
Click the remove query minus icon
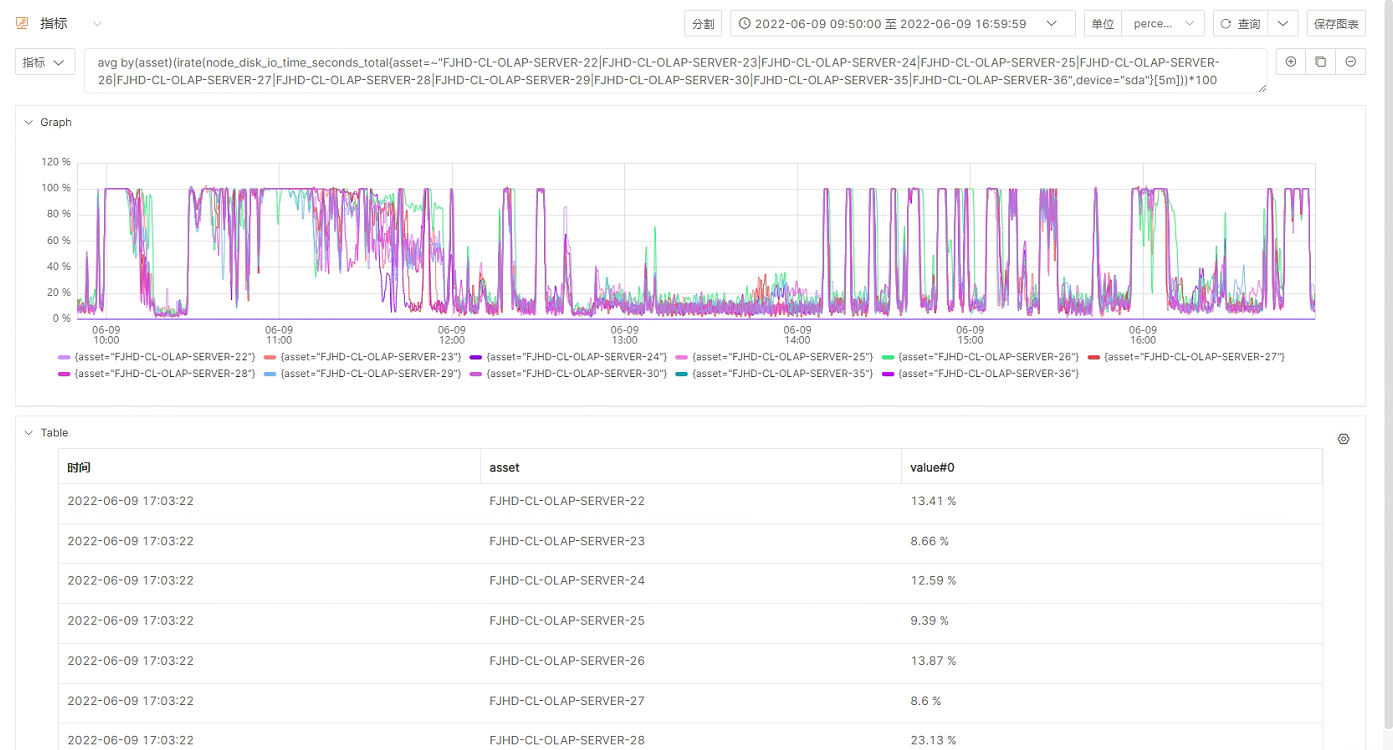1351,62
